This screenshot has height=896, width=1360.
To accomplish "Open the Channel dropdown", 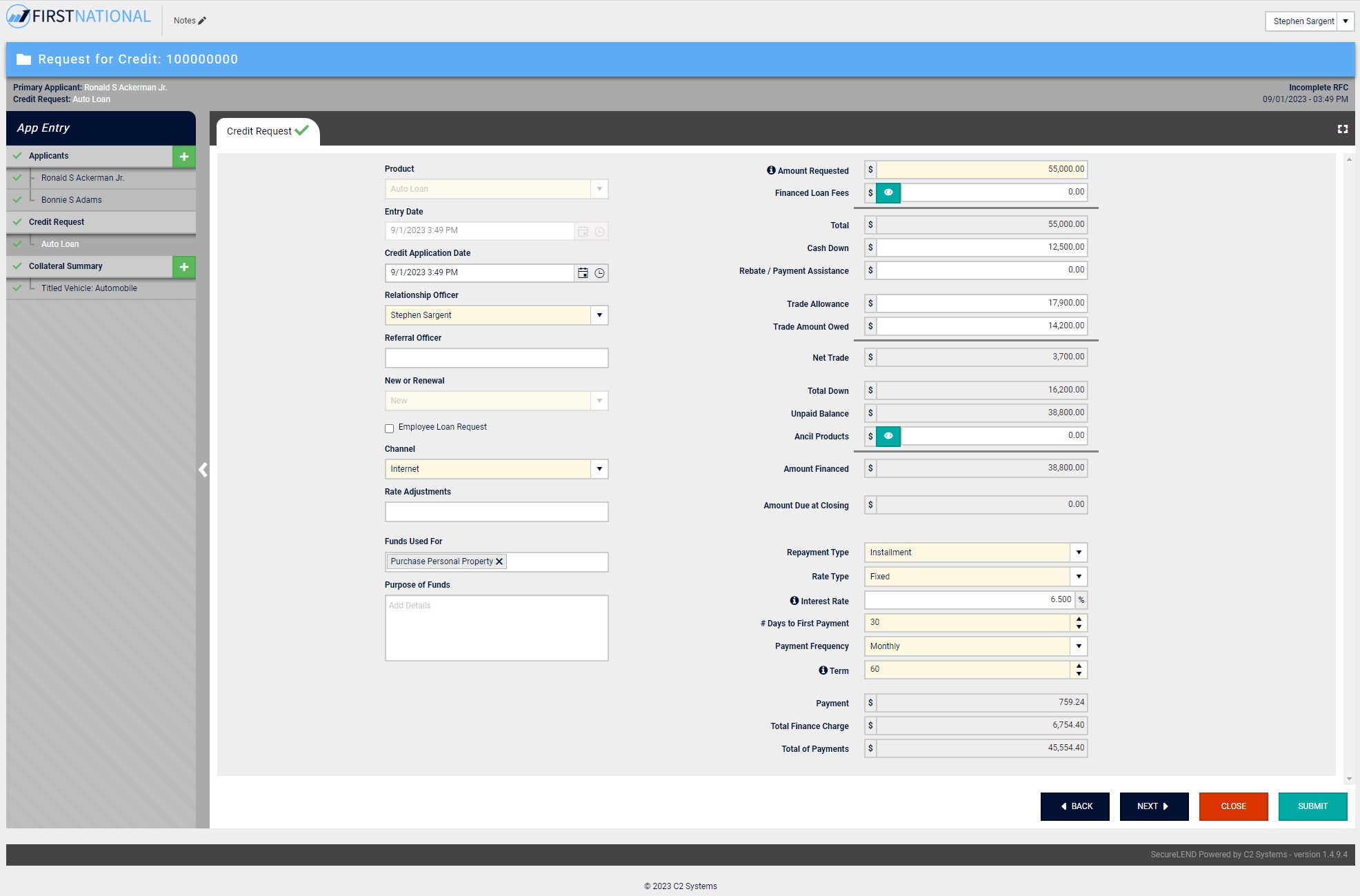I will [x=599, y=469].
